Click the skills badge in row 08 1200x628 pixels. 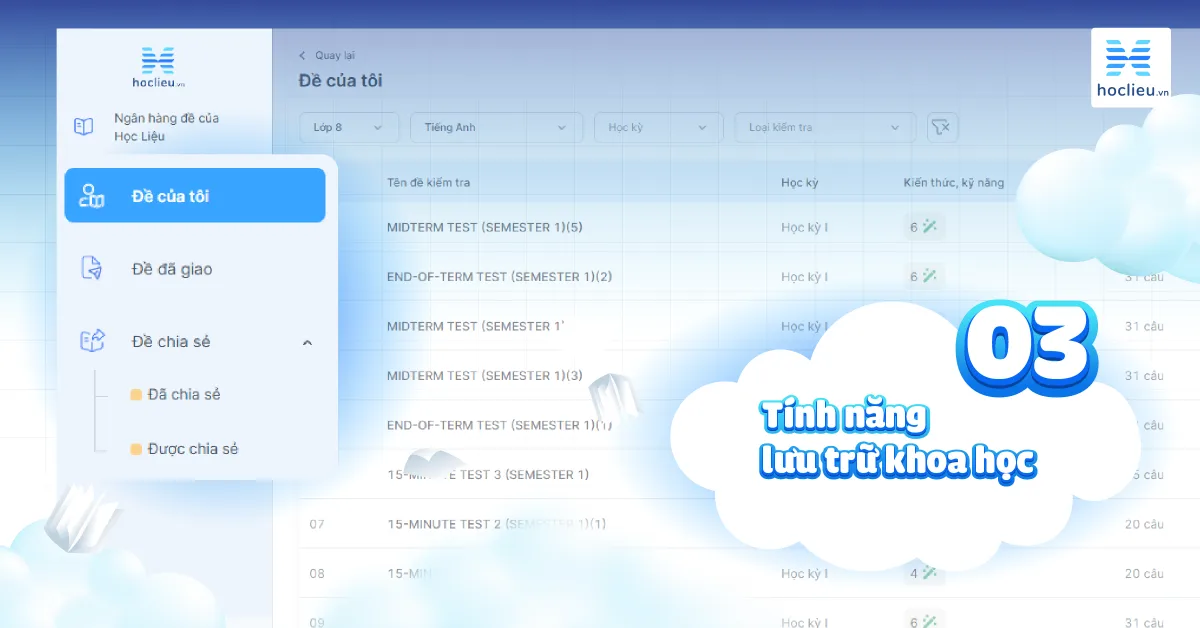(x=924, y=573)
